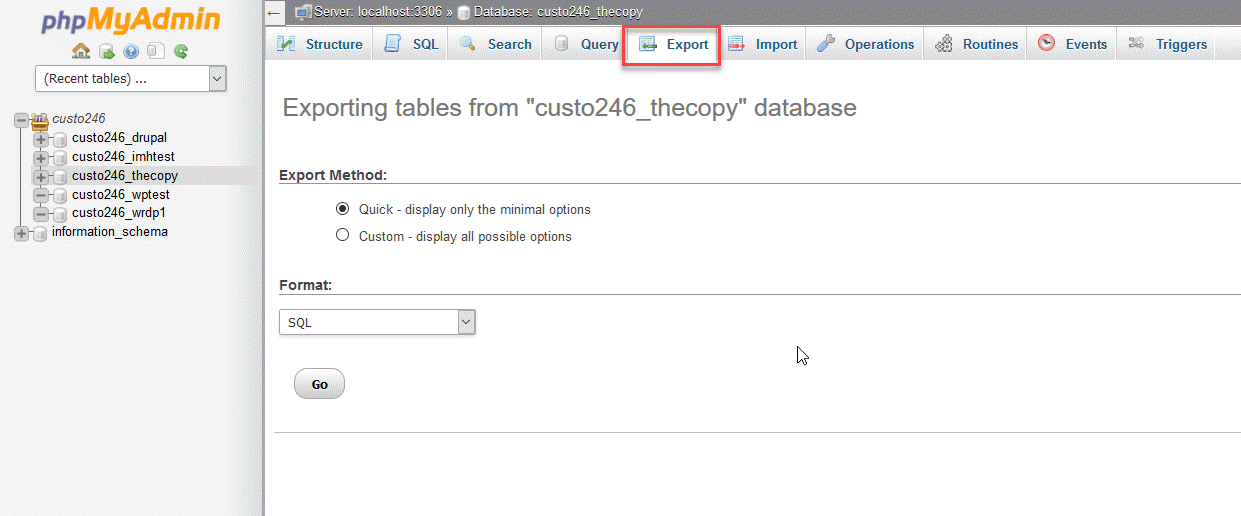This screenshot has height=516, width=1241.
Task: Open the Recent tables dropdown
Action: tap(130, 79)
